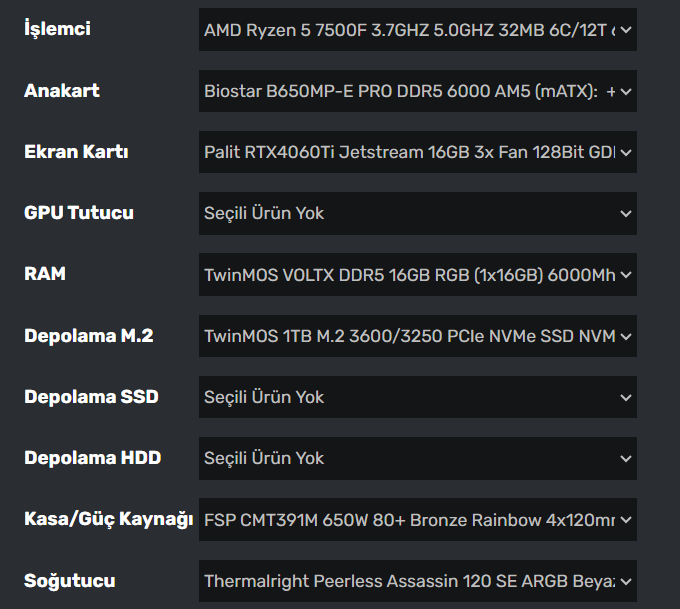The height and width of the screenshot is (609, 680).
Task: Open the İşlemci processor dropdown
Action: 410,30
